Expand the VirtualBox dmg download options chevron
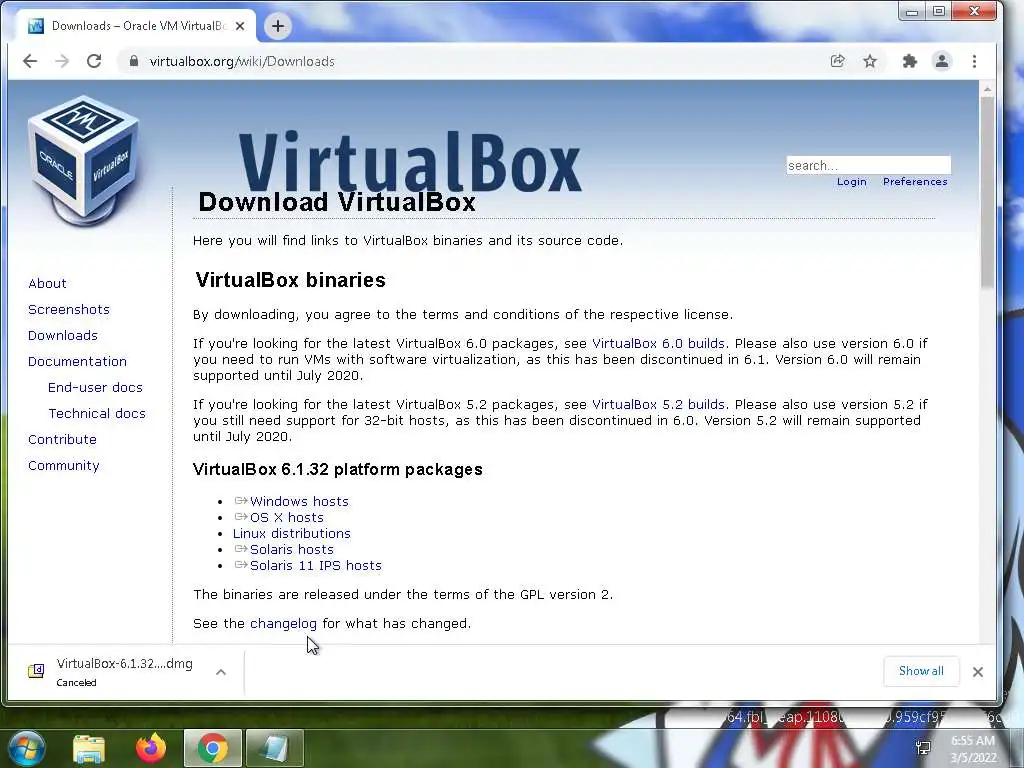Viewport: 1024px width, 768px height. [x=221, y=672]
